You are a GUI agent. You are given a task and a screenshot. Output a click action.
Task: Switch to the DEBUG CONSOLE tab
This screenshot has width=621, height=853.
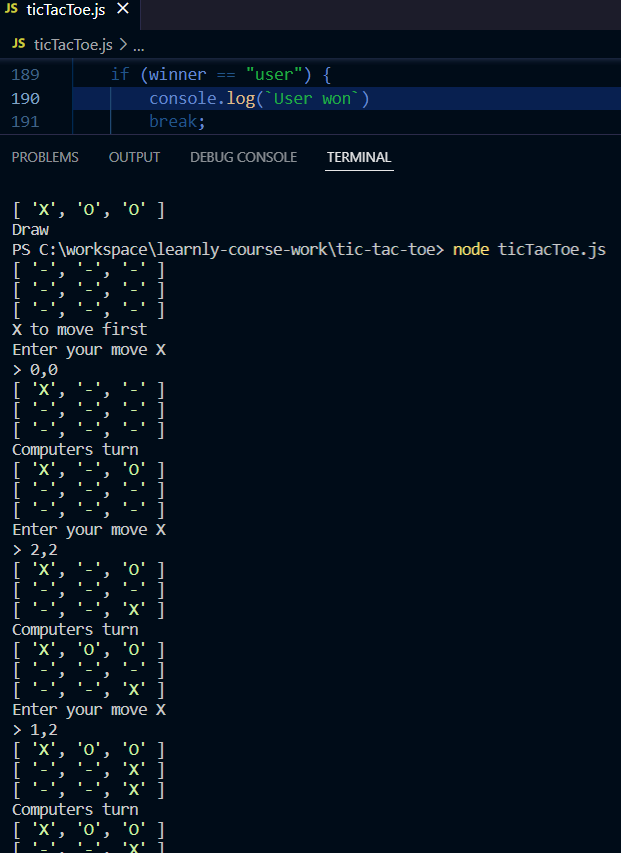[244, 157]
